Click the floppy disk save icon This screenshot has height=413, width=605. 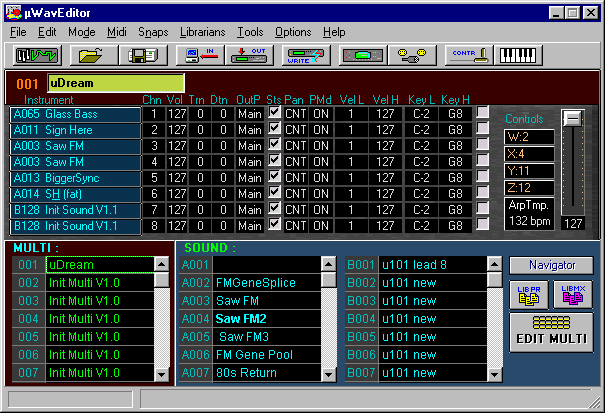coord(137,55)
